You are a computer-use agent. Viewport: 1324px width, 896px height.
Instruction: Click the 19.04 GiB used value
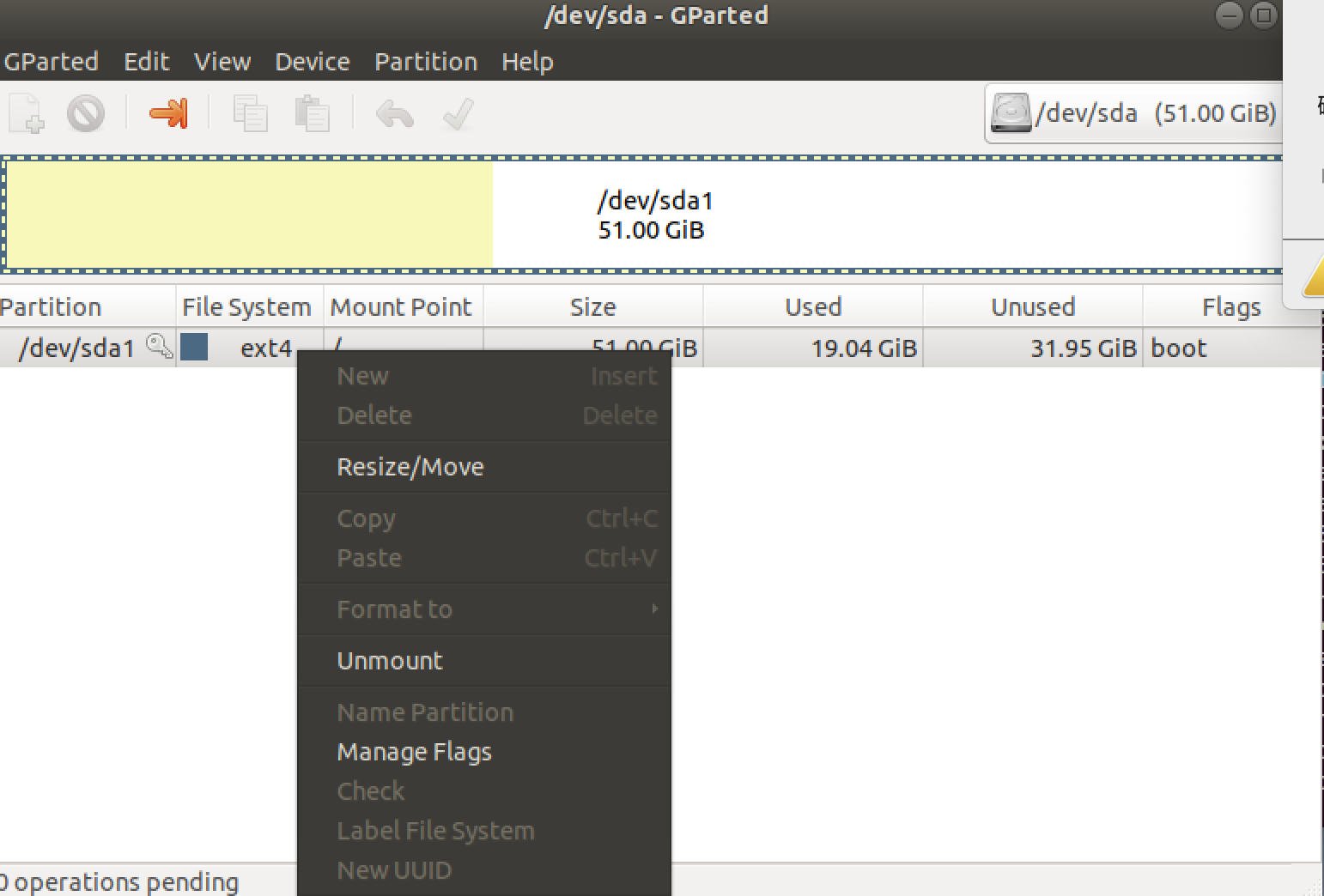pos(864,348)
